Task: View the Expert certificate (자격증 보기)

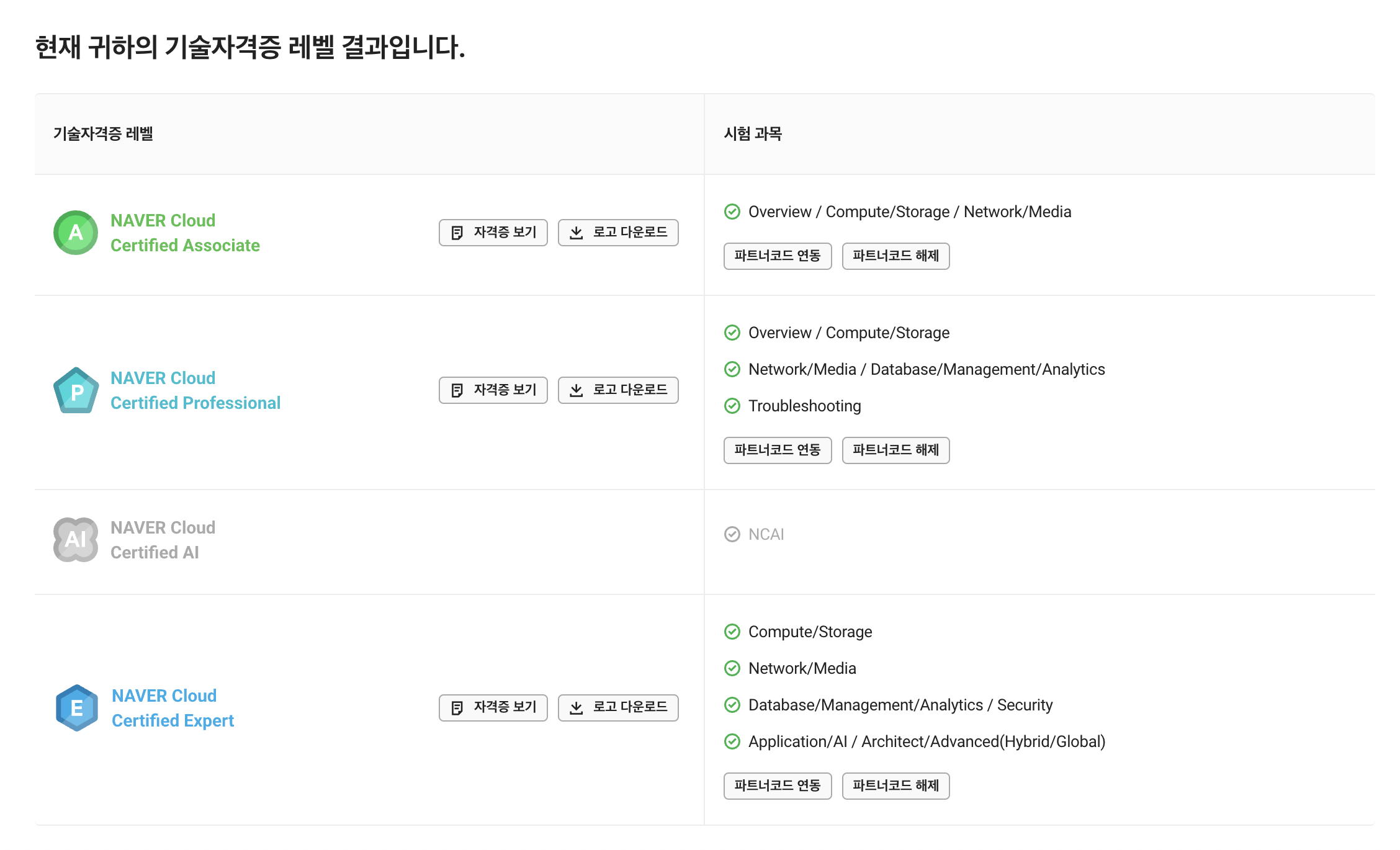Action: [493, 707]
